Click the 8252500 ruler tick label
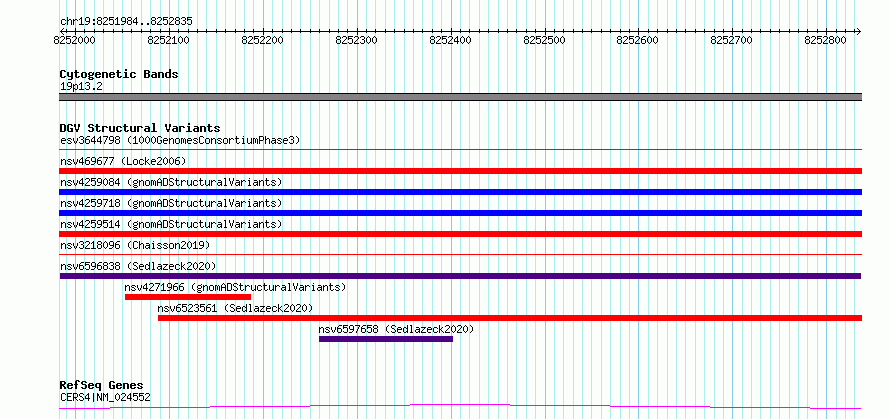890x419 pixels. [x=544, y=41]
